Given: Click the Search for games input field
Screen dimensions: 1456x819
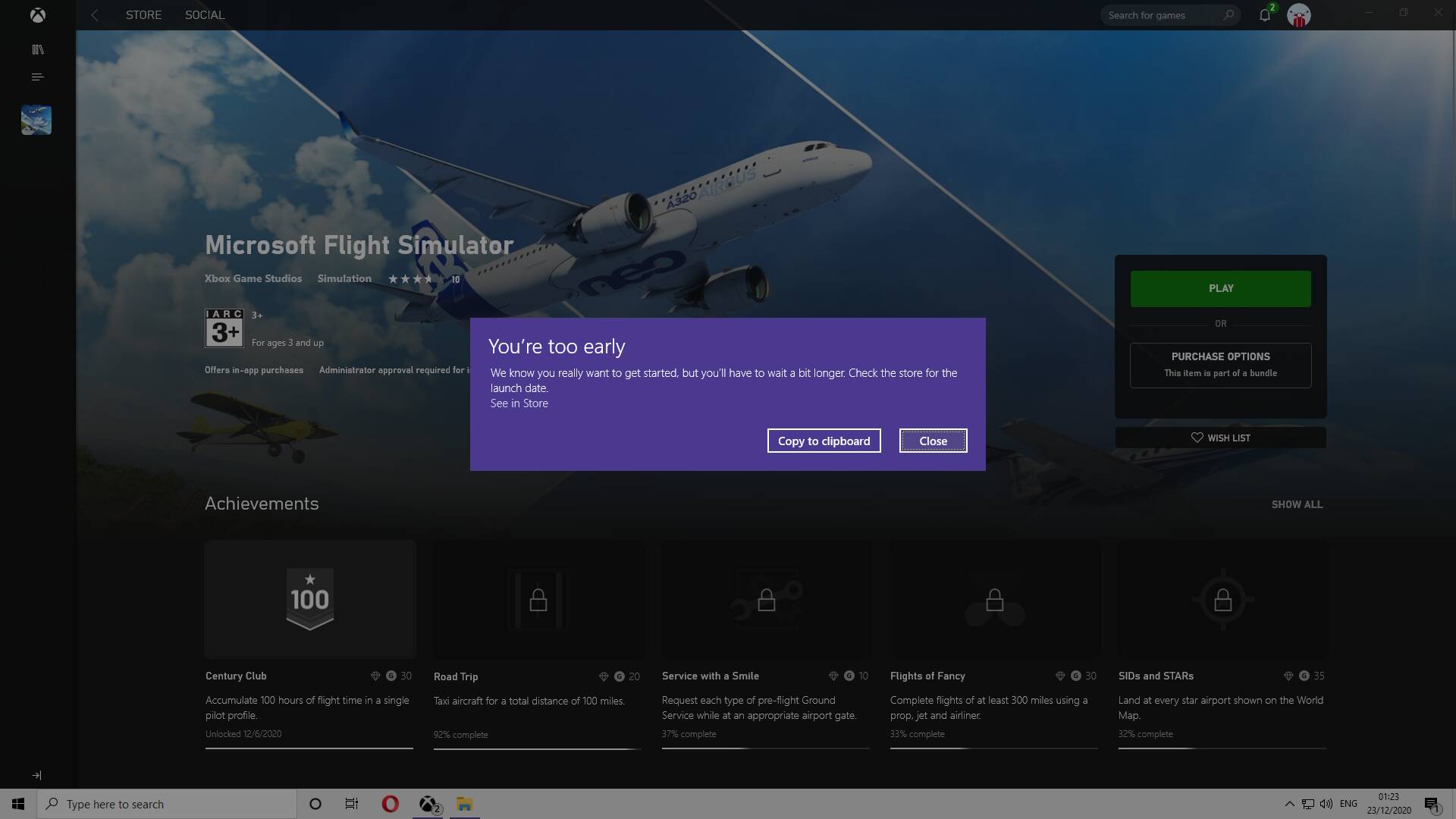Looking at the screenshot, I should (1160, 15).
